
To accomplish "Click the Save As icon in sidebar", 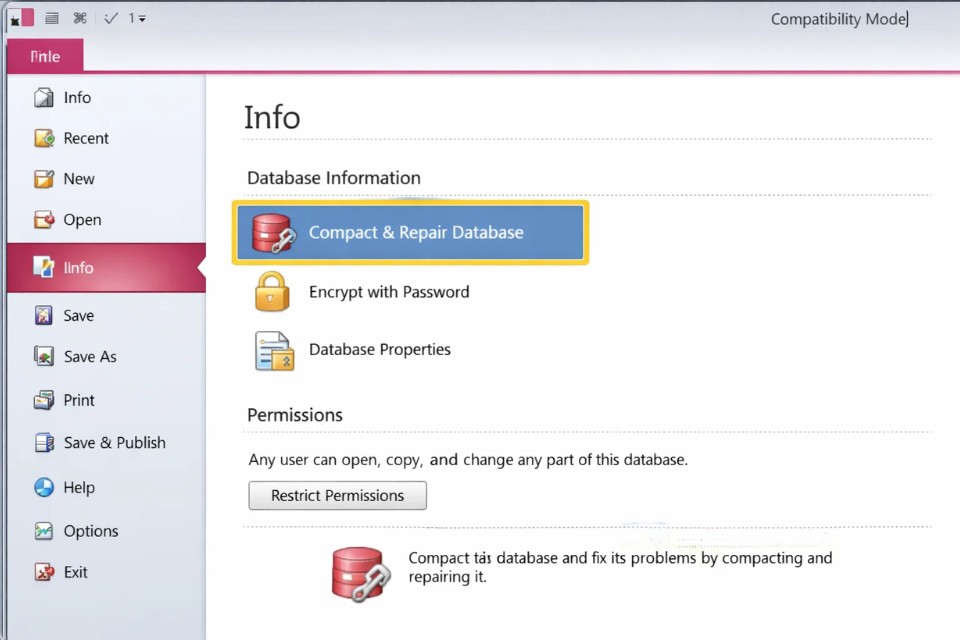I will tap(44, 357).
